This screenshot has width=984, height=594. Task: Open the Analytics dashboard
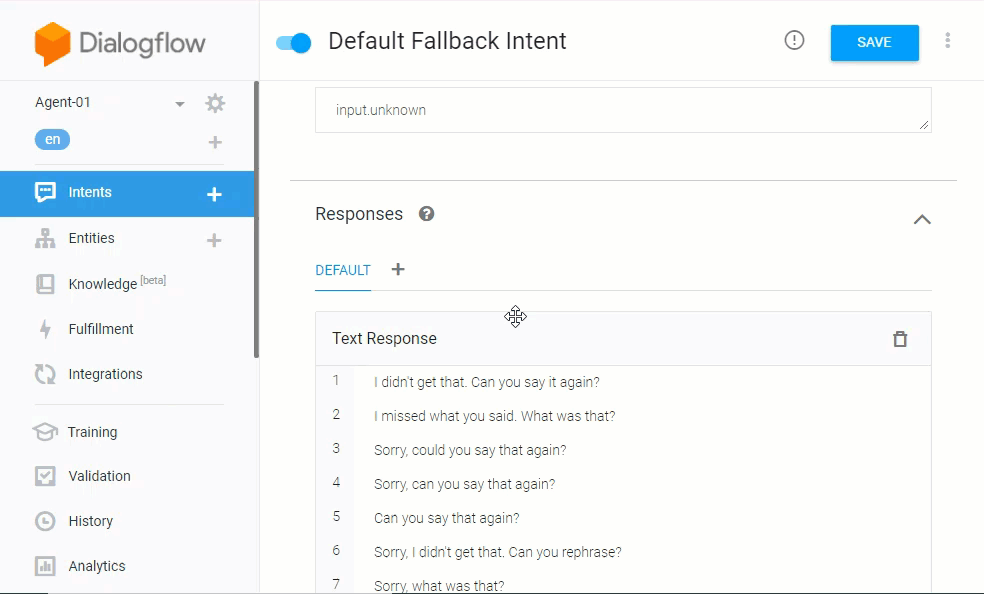[45, 565]
